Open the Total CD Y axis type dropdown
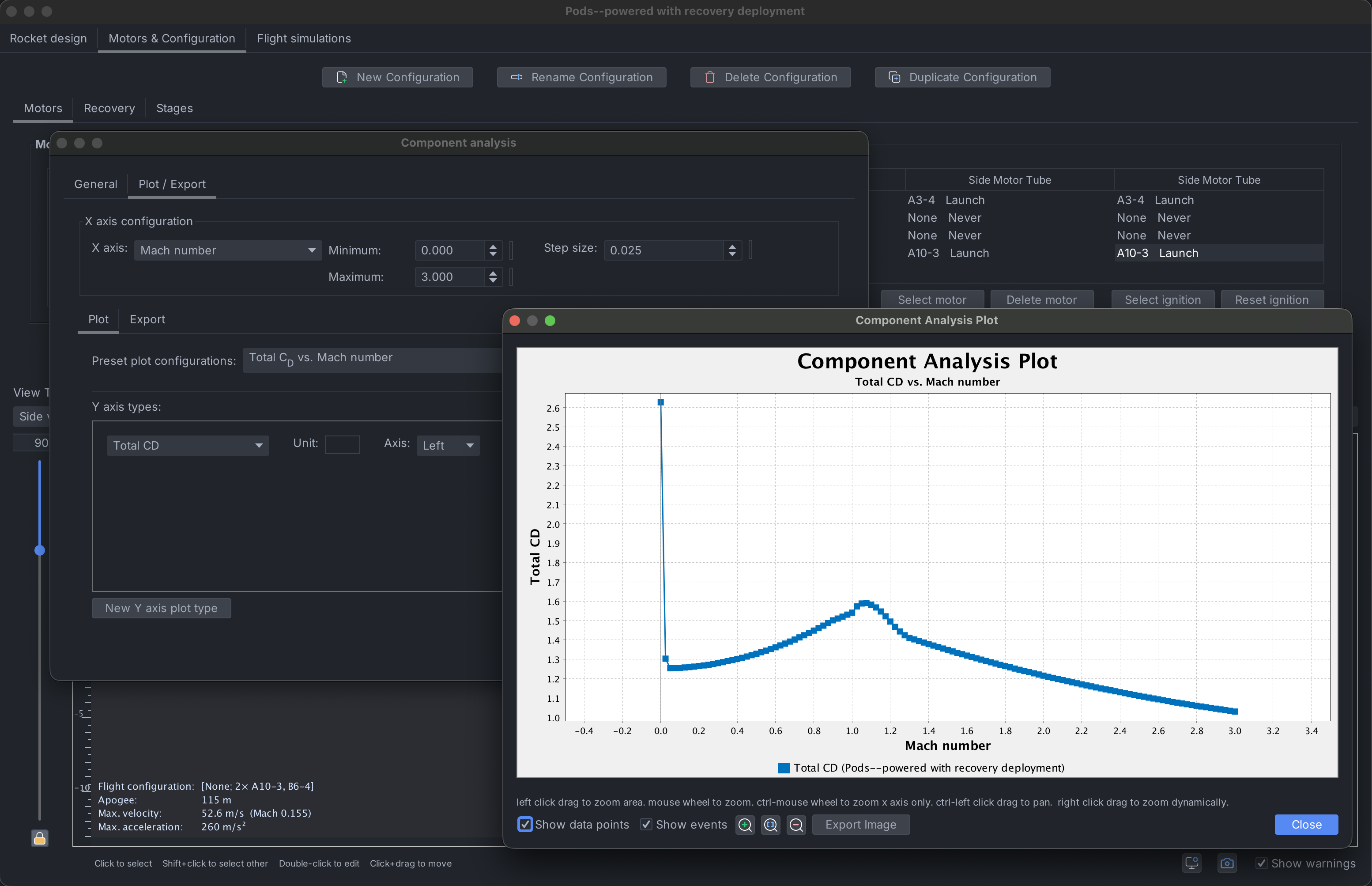This screenshot has width=1372, height=886. [188, 445]
